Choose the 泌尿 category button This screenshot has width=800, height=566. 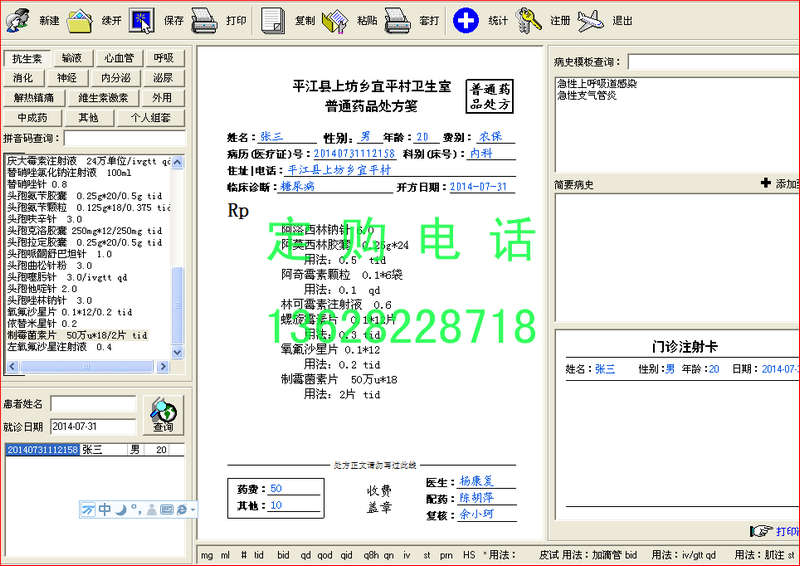(x=163, y=78)
